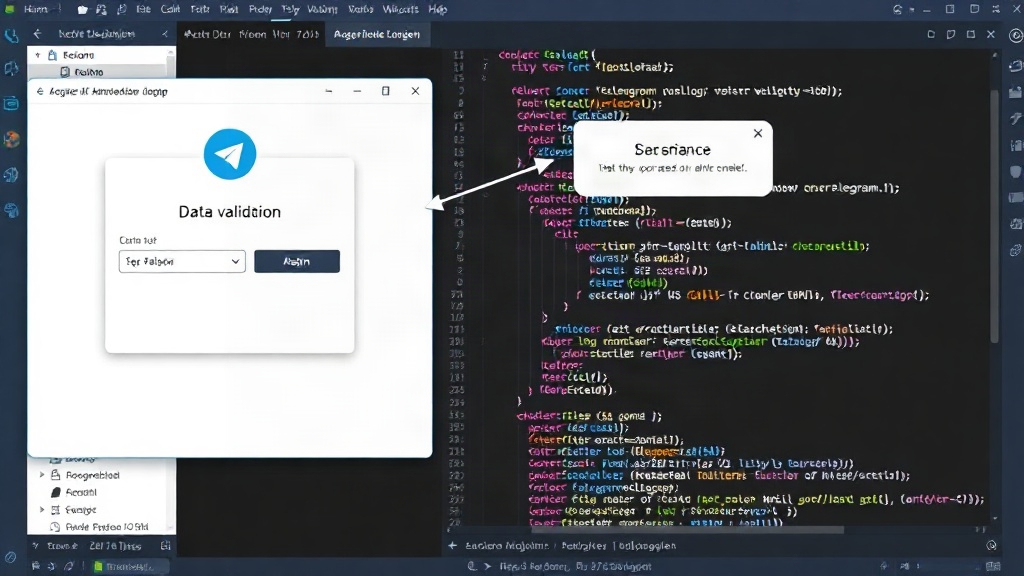This screenshot has height=576, width=1024.
Task: Click the clock icon beside Fade Frafoo row
Action: click(x=56, y=526)
